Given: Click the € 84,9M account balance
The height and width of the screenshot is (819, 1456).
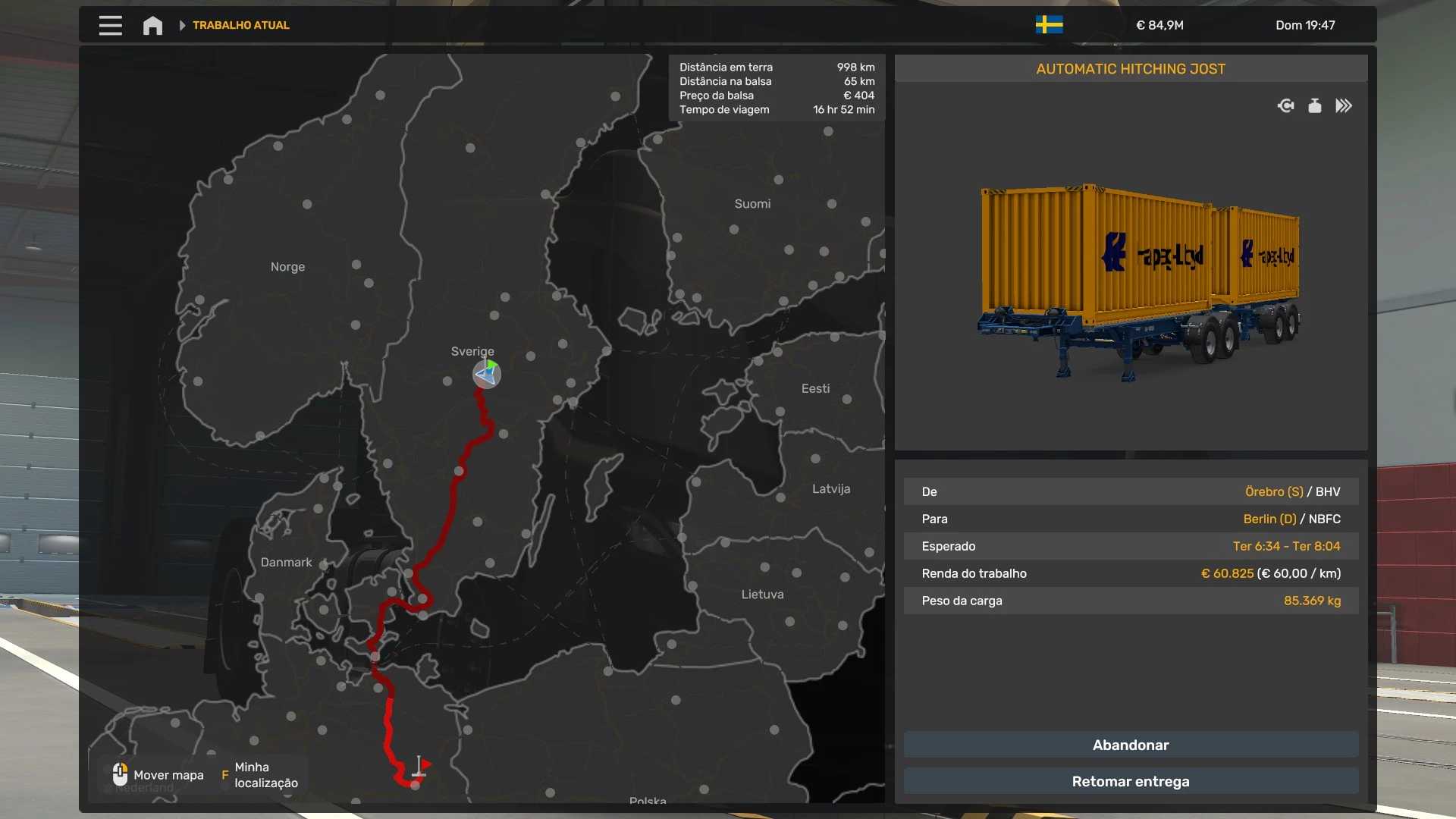Looking at the screenshot, I should coord(1159,25).
